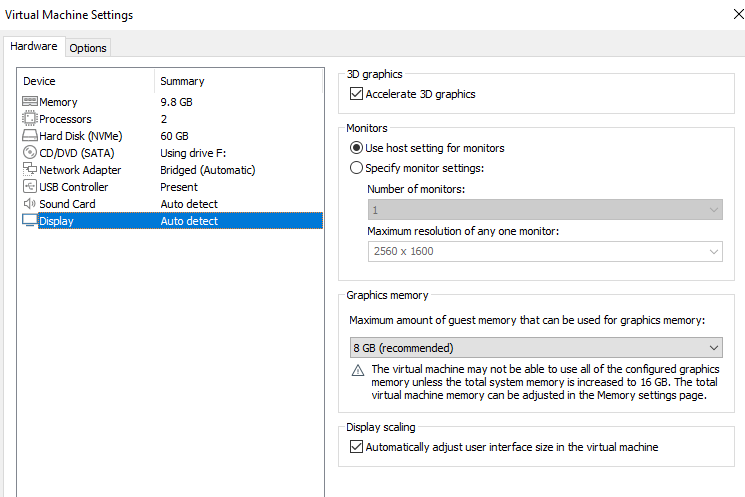Image resolution: width=745 pixels, height=497 pixels.
Task: Switch to the Options tab
Action: (88, 48)
